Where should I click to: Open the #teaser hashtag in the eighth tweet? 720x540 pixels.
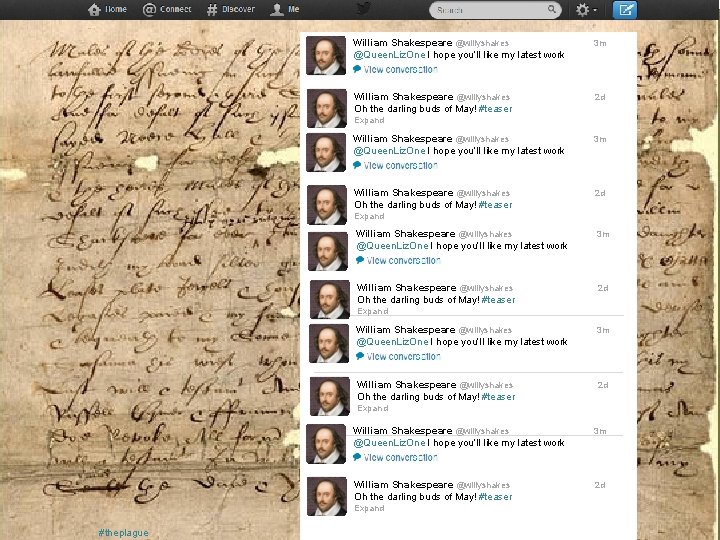pos(498,397)
